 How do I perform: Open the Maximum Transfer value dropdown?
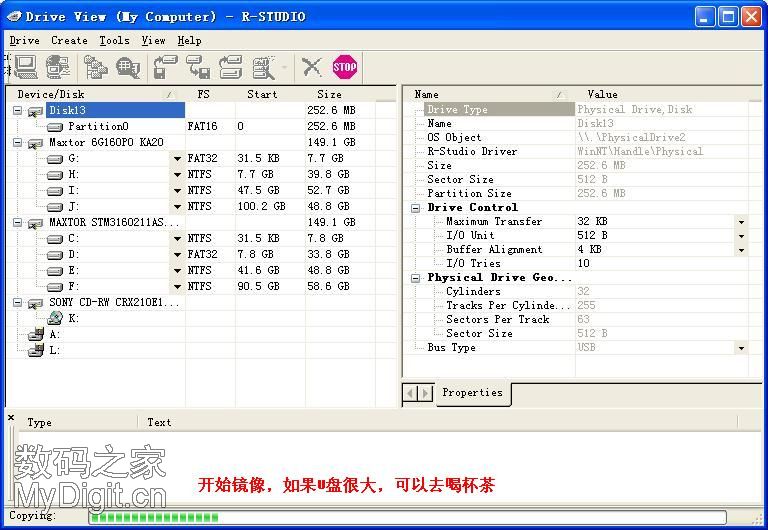point(742,222)
